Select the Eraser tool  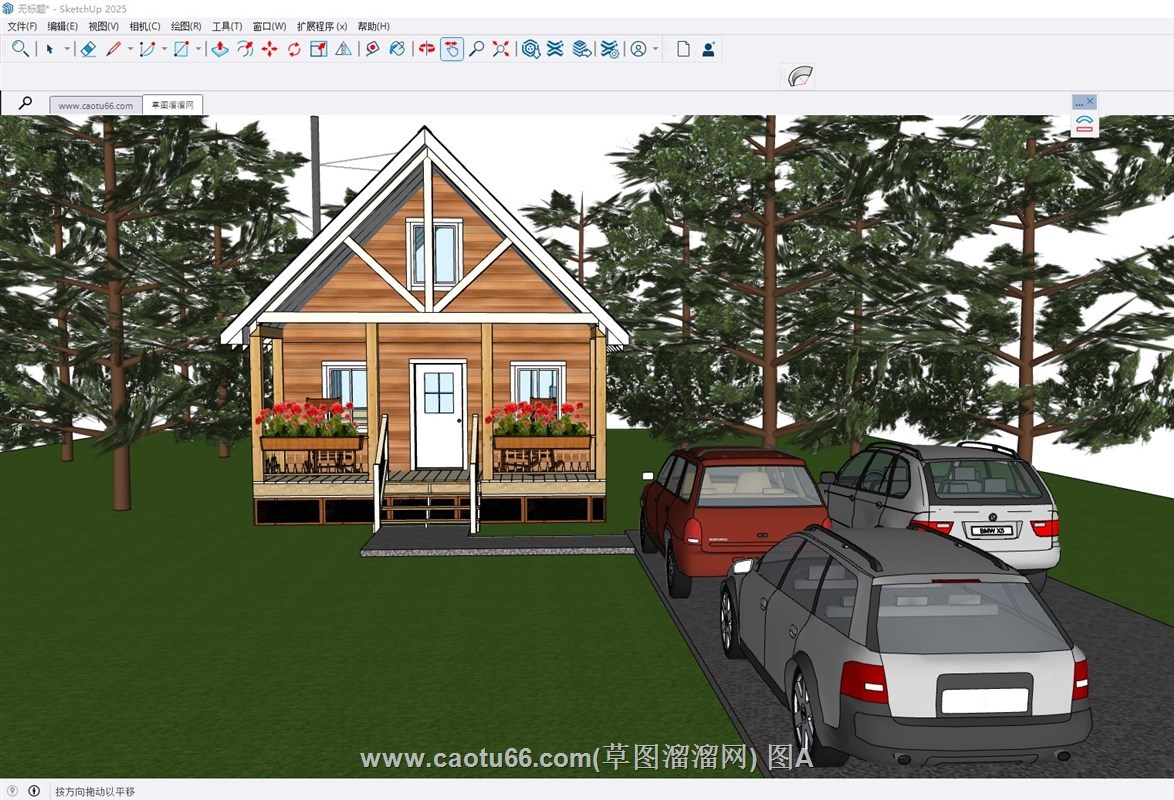coord(88,49)
